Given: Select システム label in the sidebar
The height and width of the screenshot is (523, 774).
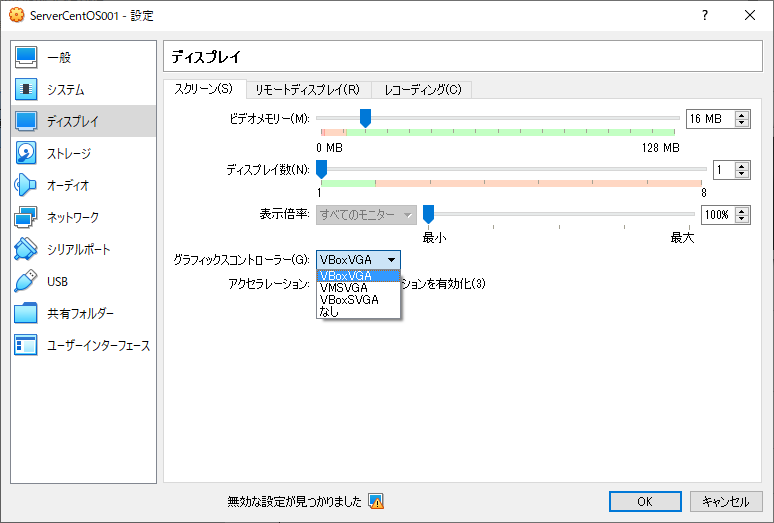Looking at the screenshot, I should tap(66, 90).
